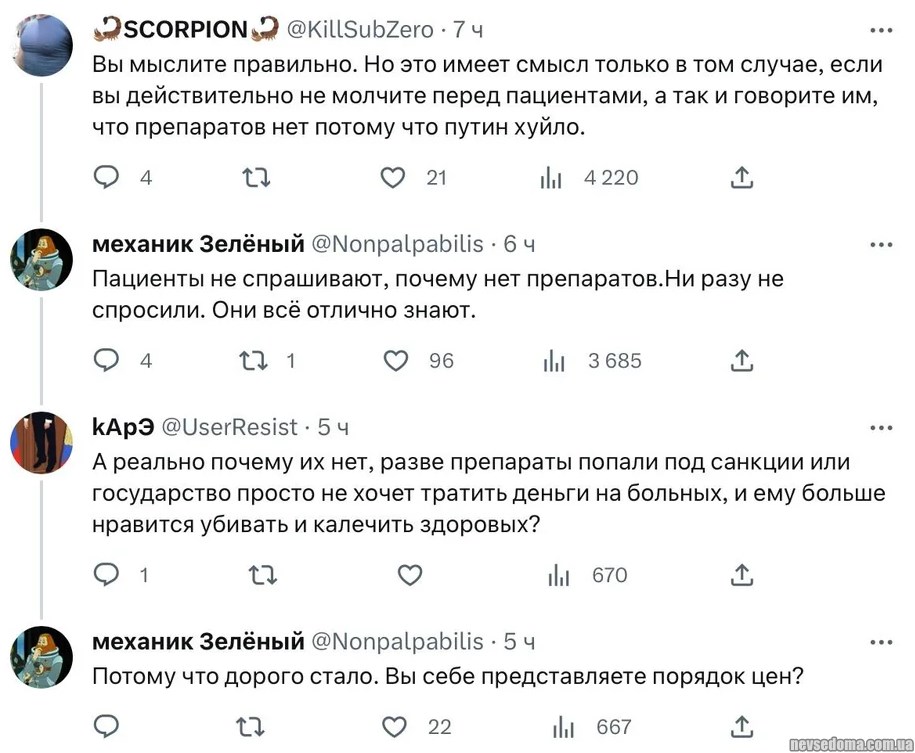View analytics showing 4 220 views
The height and width of the screenshot is (753, 915).
pyautogui.click(x=552, y=178)
